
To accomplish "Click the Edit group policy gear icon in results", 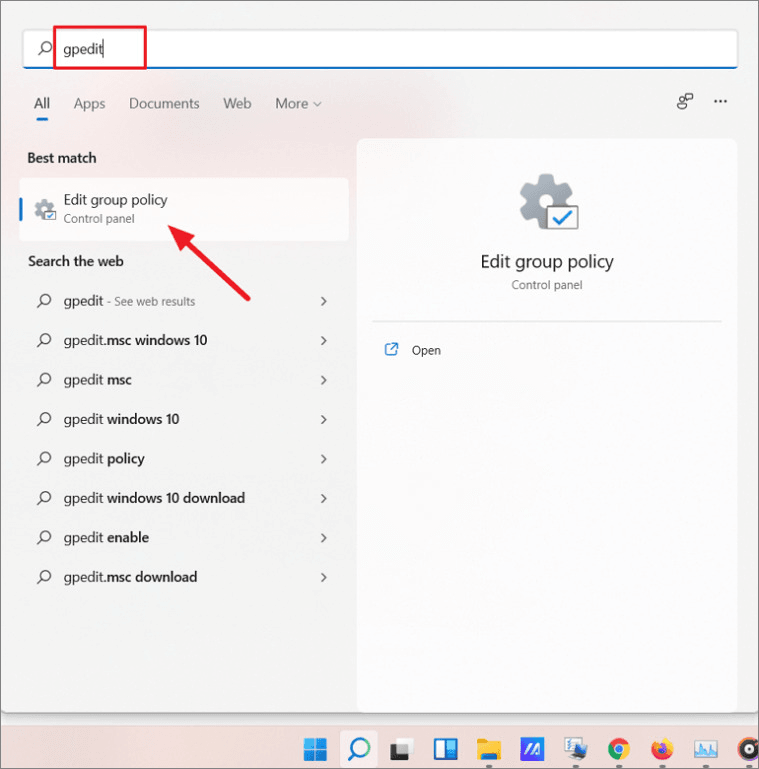I will pyautogui.click(x=45, y=209).
